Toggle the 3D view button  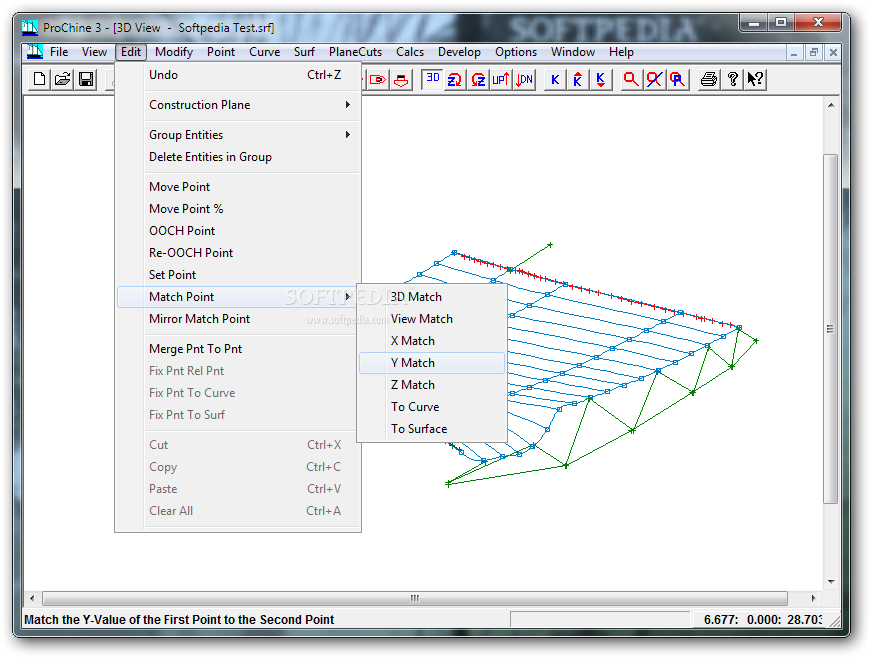point(432,79)
